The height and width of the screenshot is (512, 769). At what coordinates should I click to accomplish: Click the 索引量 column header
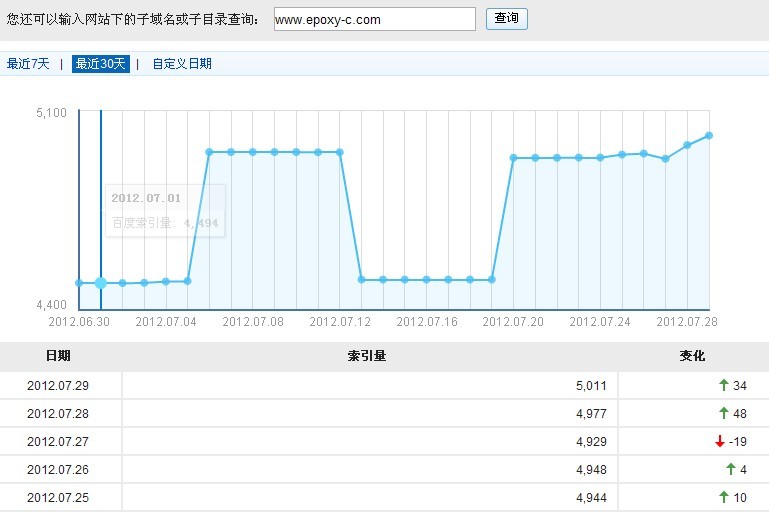(367, 356)
